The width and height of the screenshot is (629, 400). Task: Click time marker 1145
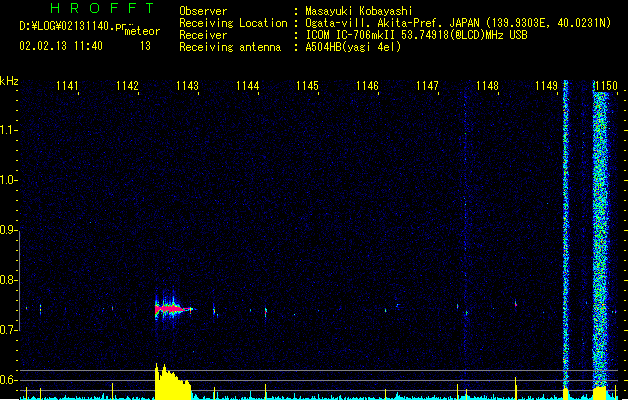[x=307, y=86]
